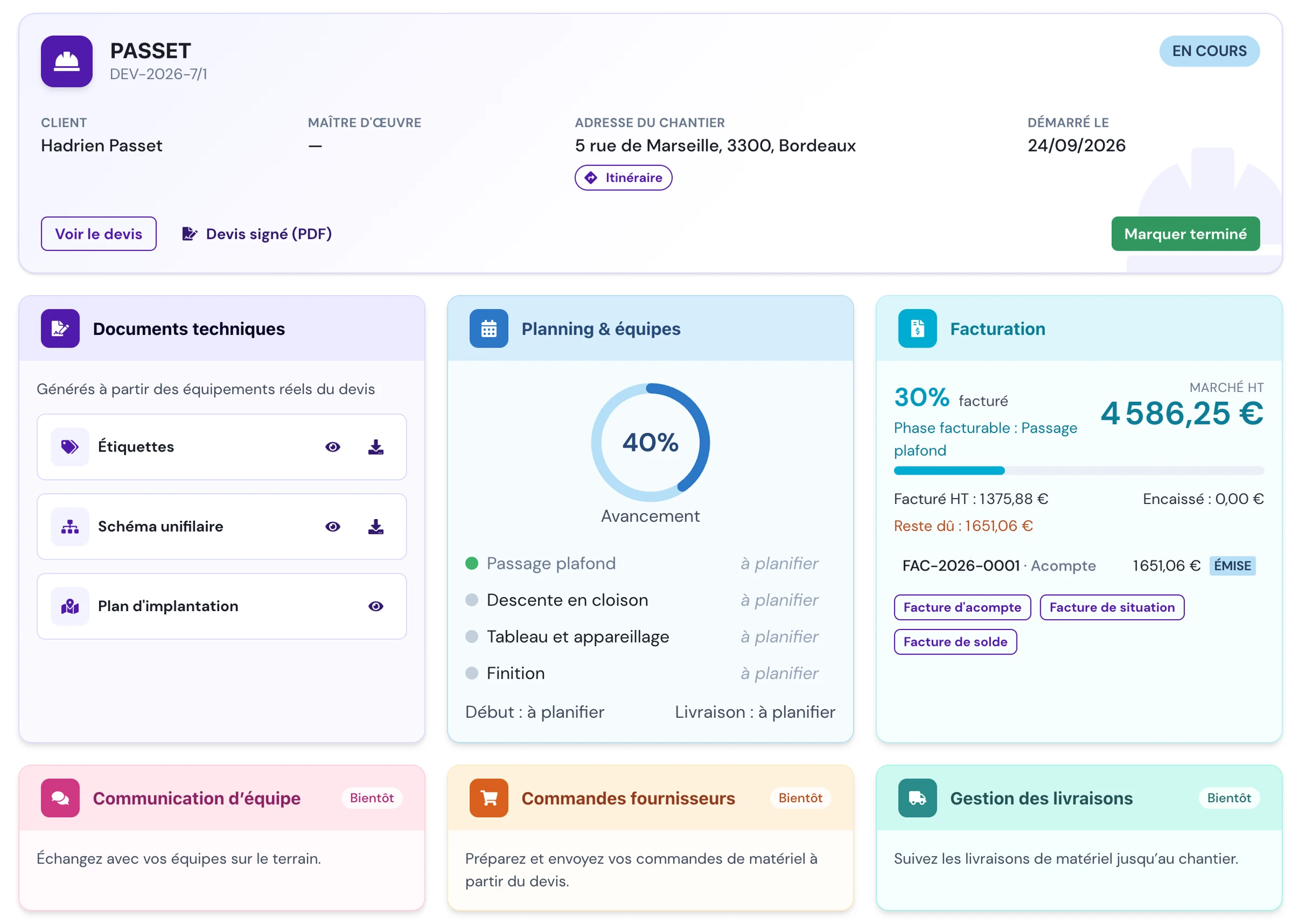Viewport: 1299px width, 924px height.
Task: Select the Passage plafond phase row
Action: pos(650,563)
